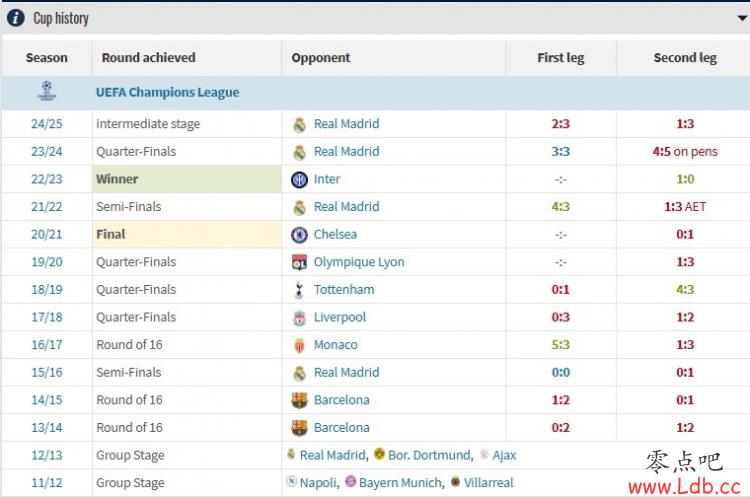Click the Tottenham crest icon
The image size is (750, 497).
(299, 290)
